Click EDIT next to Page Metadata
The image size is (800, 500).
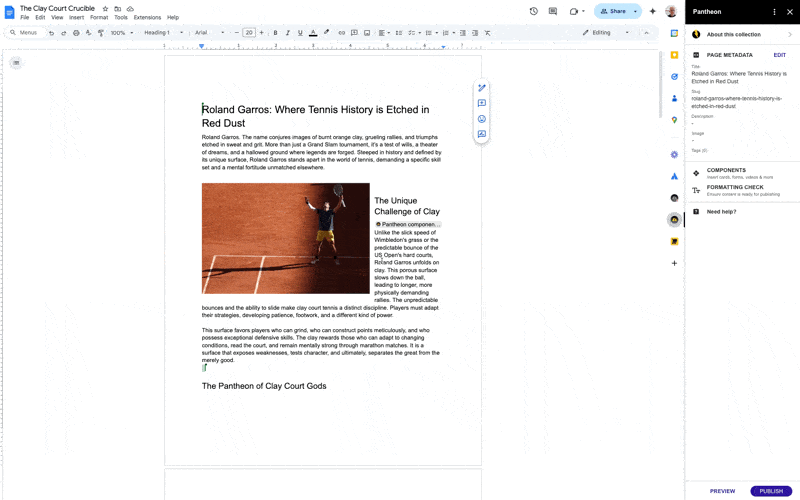[779, 55]
